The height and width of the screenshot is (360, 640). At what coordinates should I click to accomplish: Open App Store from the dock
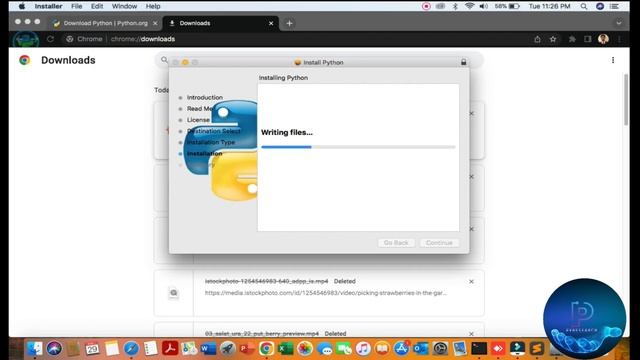pyautogui.click(x=402, y=349)
